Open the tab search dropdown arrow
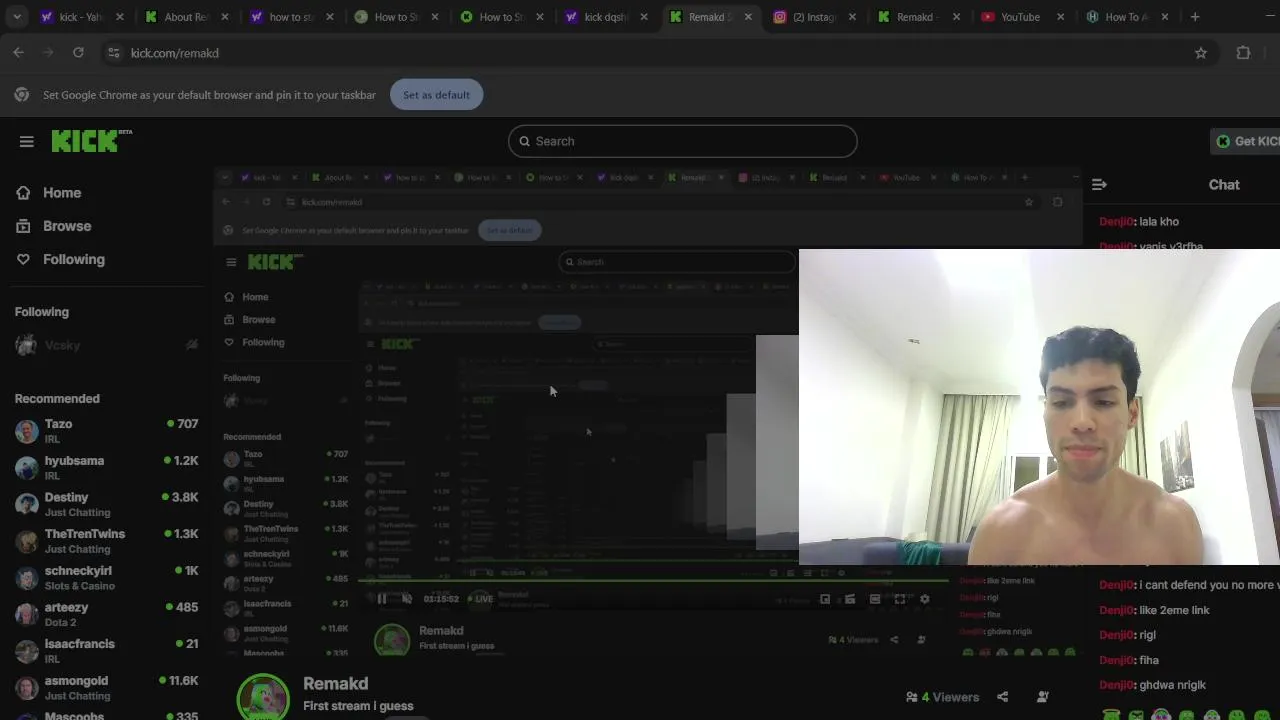Image resolution: width=1280 pixels, height=720 pixels. coord(17,17)
